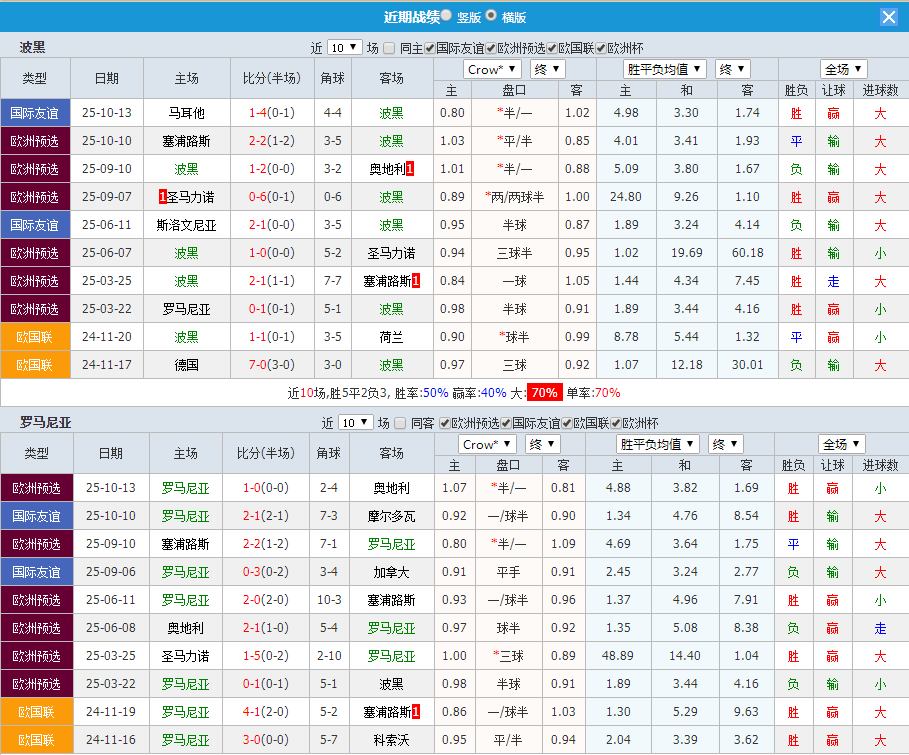
Task: Open the Crow* odds company dropdown
Action: point(491,69)
